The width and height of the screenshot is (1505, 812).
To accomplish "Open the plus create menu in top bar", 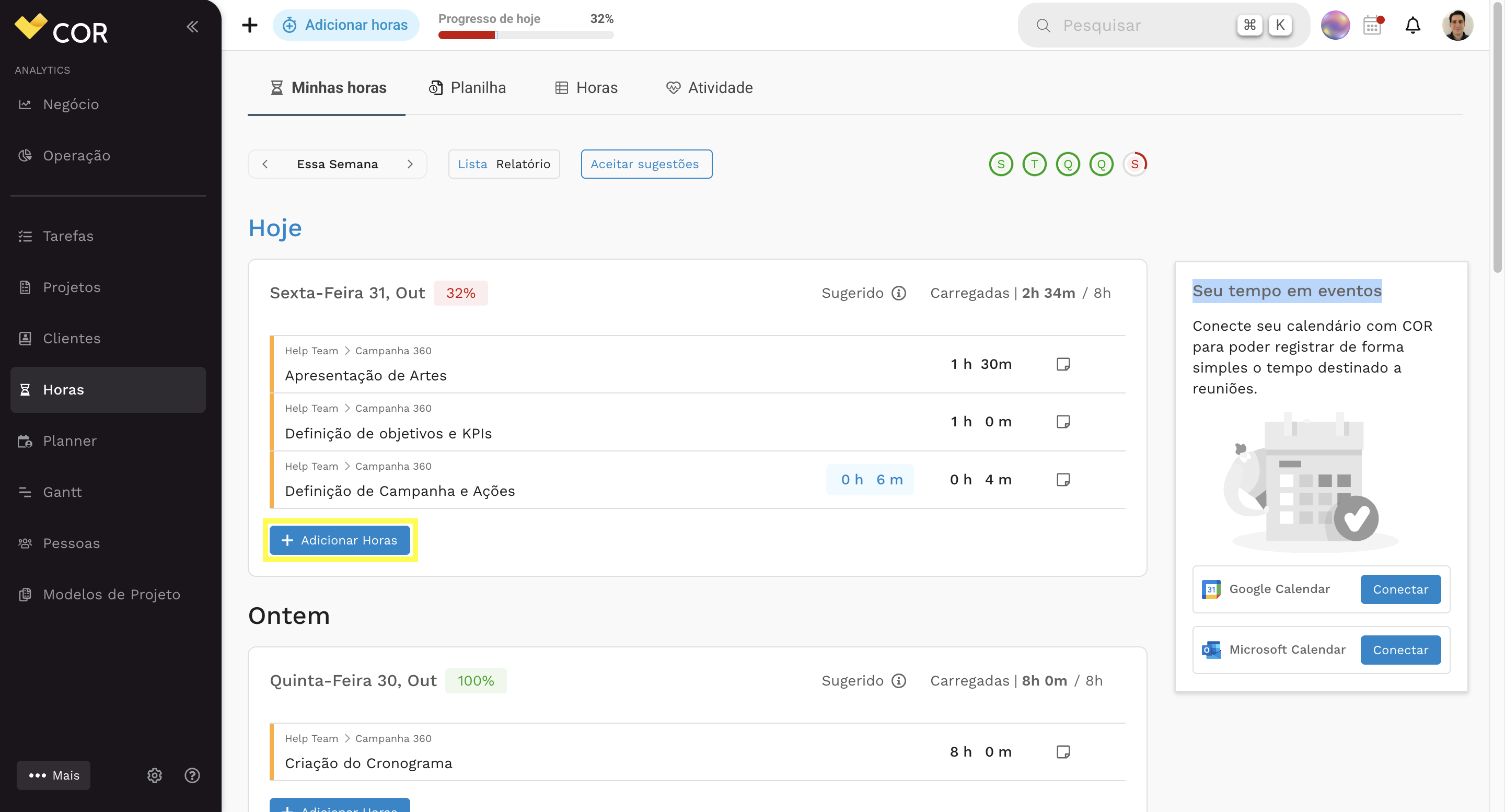I will [x=249, y=25].
